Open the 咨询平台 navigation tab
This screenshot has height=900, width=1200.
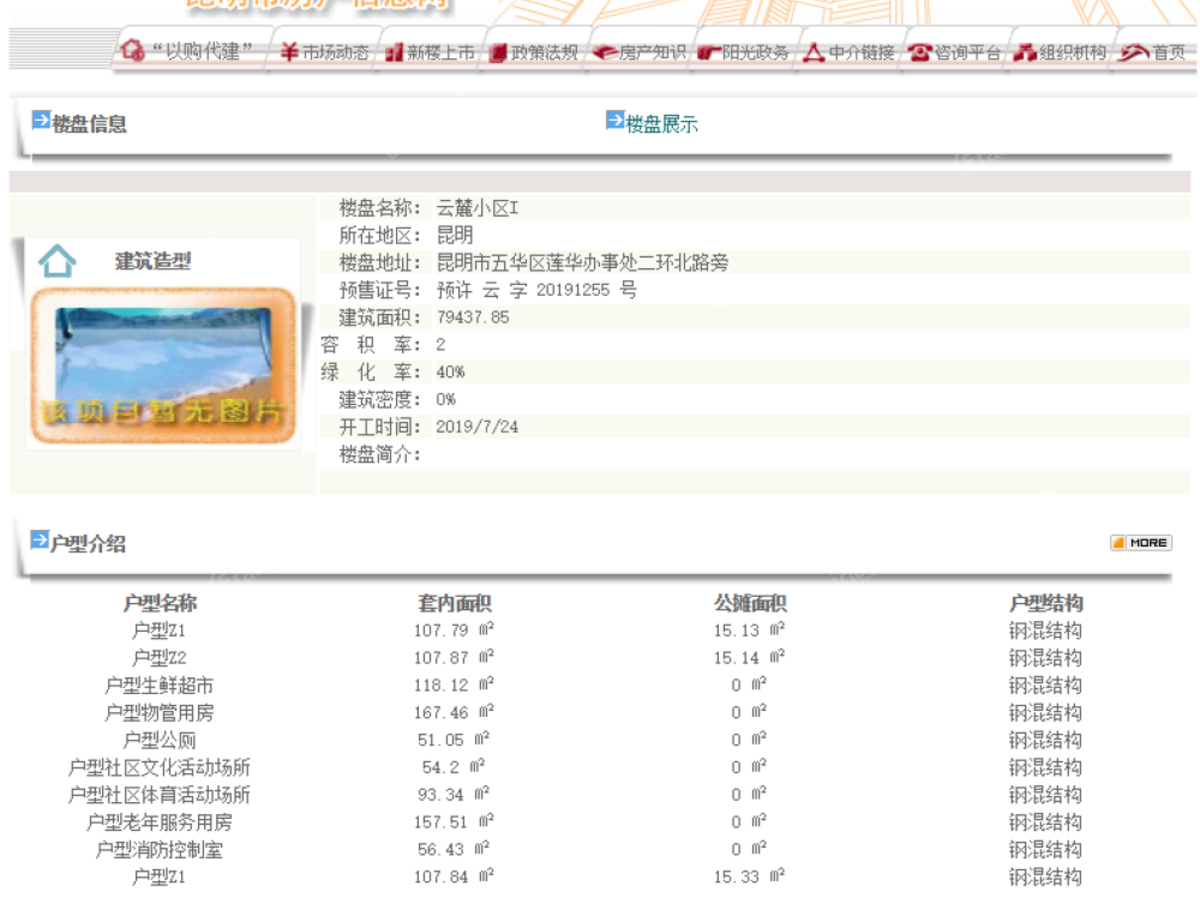(x=968, y=53)
